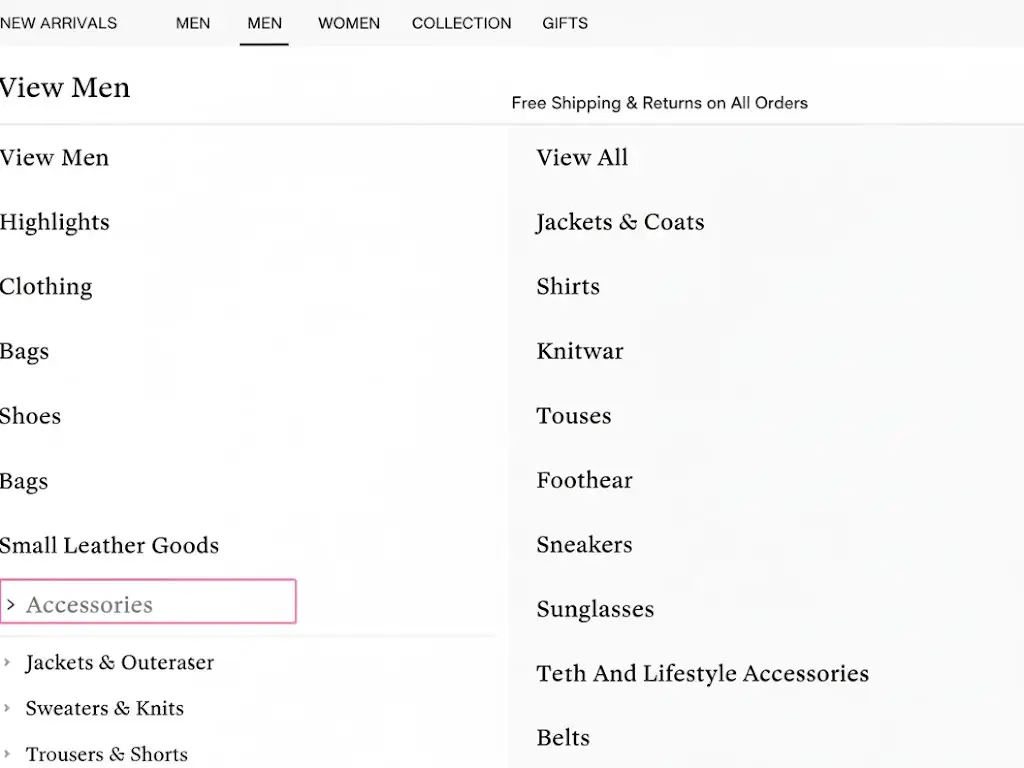Viewport: 1024px width, 768px height.
Task: Expand the arrow next to Jackets & Outeraser
Action: [x=8, y=662]
